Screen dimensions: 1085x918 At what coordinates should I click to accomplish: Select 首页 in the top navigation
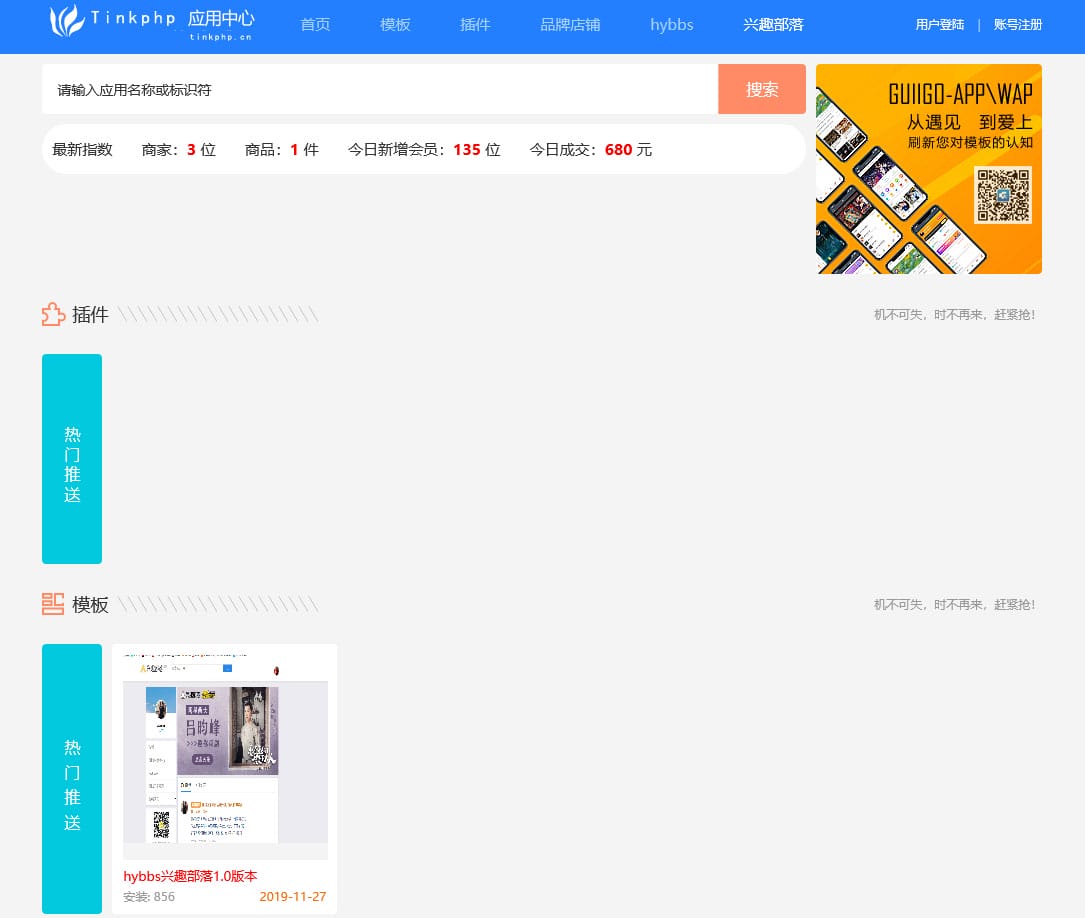click(x=314, y=25)
